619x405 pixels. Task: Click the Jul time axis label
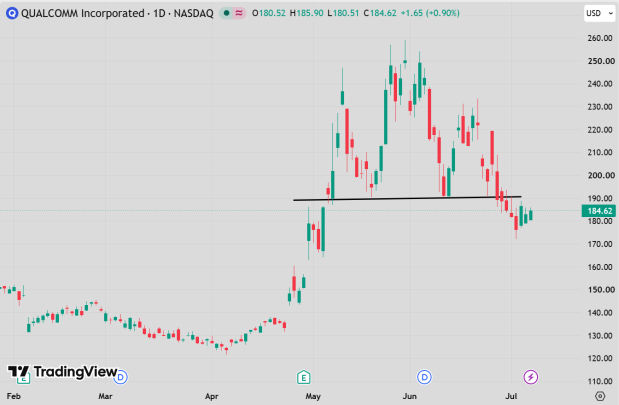(511, 396)
